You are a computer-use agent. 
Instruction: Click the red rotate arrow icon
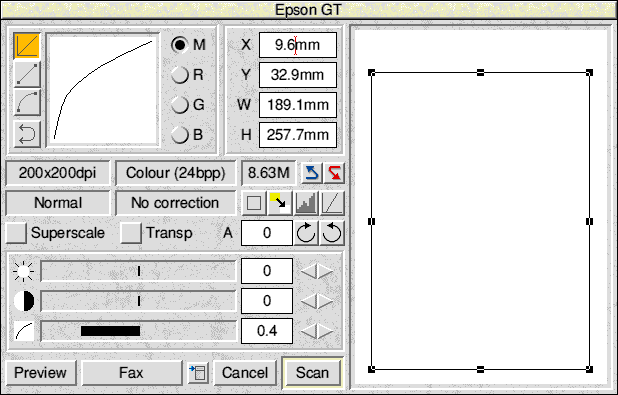(x=334, y=173)
